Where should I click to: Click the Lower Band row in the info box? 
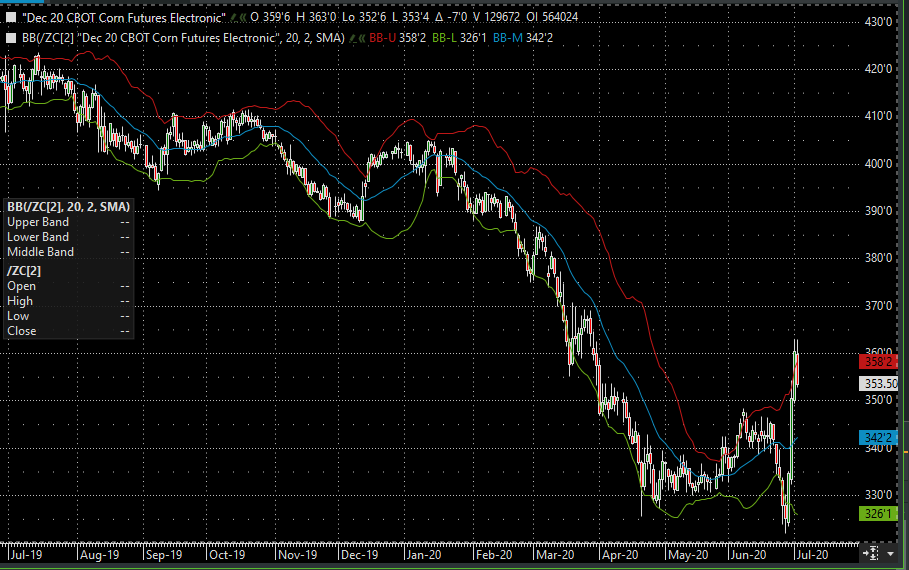click(68, 237)
